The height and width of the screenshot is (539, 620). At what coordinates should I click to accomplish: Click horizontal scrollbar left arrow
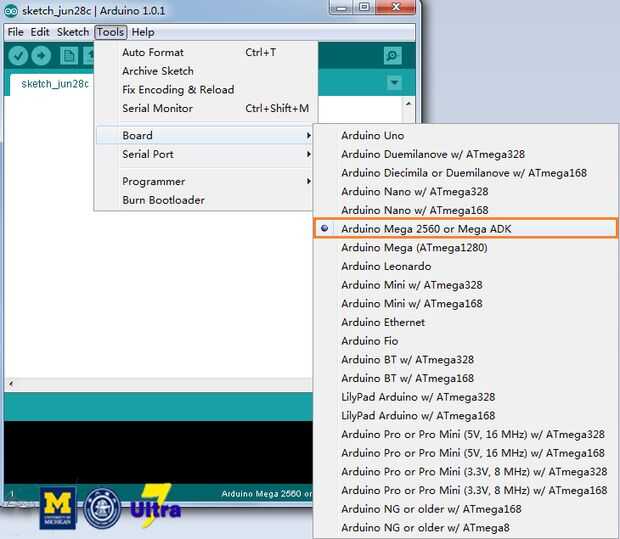pos(11,384)
